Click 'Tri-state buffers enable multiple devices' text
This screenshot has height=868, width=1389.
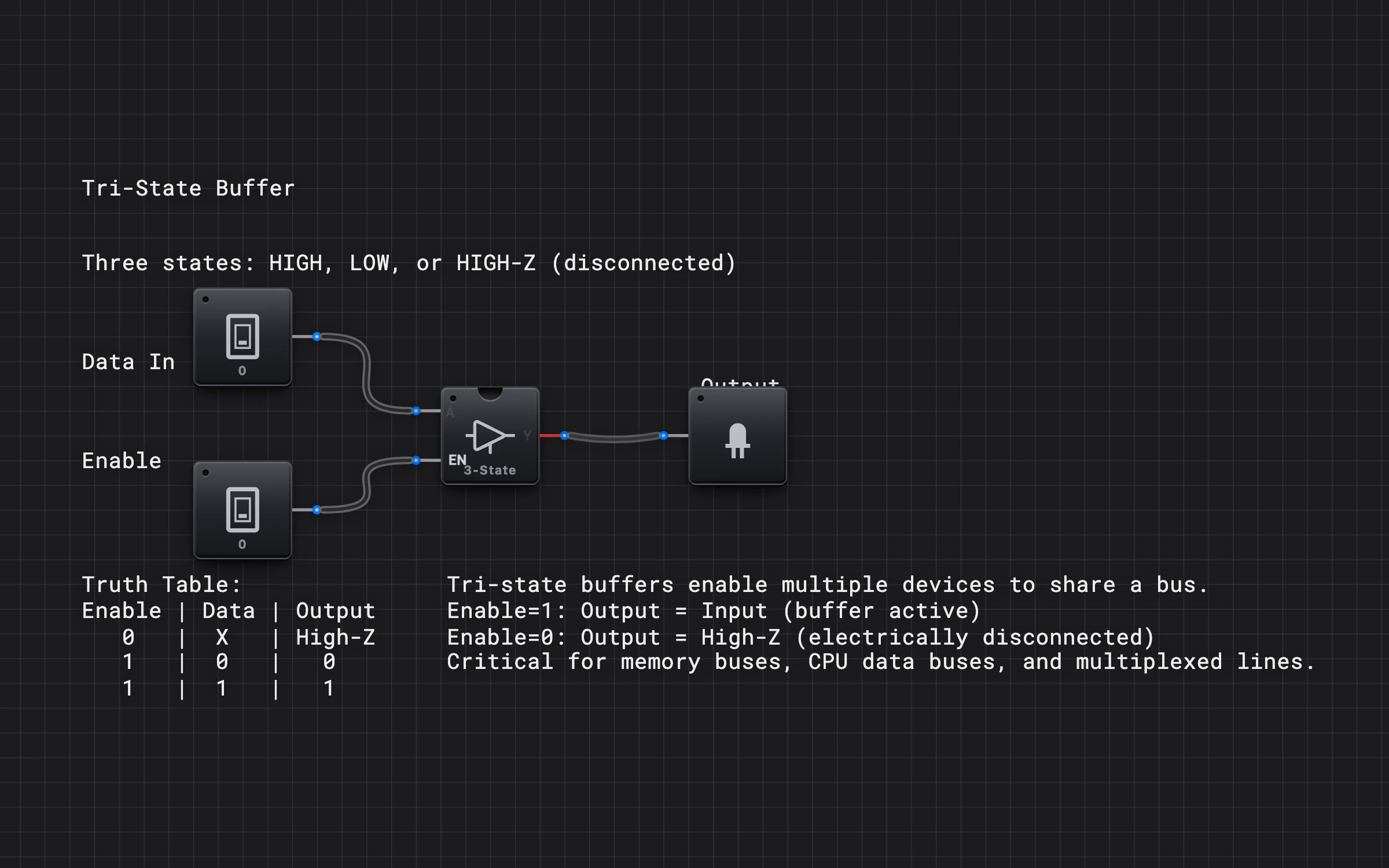pos(828,585)
